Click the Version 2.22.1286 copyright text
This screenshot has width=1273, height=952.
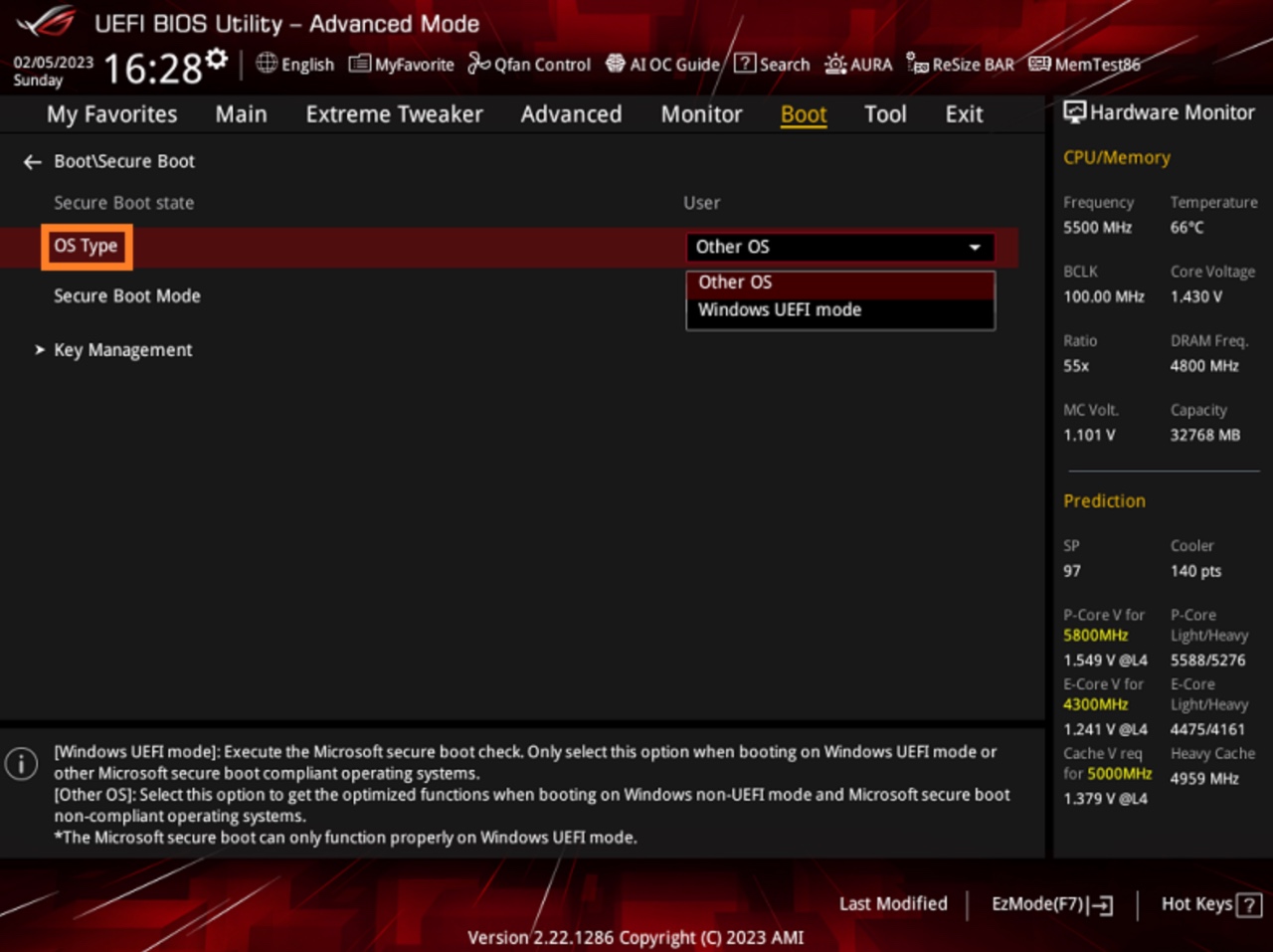pos(636,937)
